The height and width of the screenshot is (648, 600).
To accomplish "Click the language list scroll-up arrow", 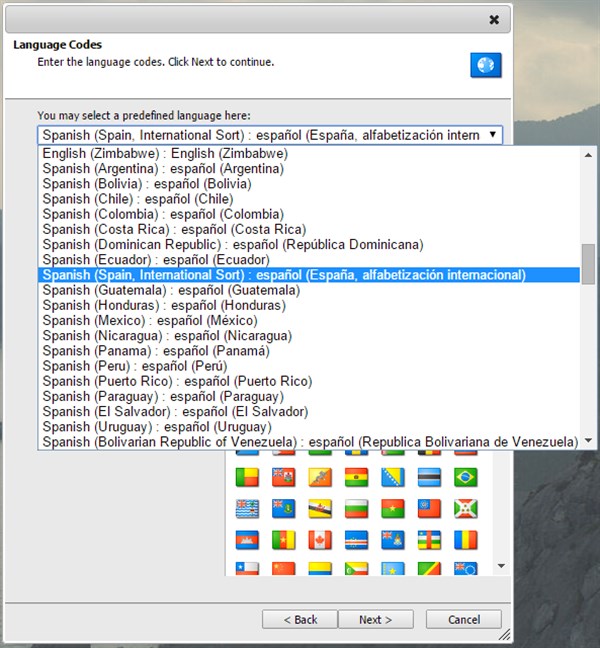I will tap(588, 155).
